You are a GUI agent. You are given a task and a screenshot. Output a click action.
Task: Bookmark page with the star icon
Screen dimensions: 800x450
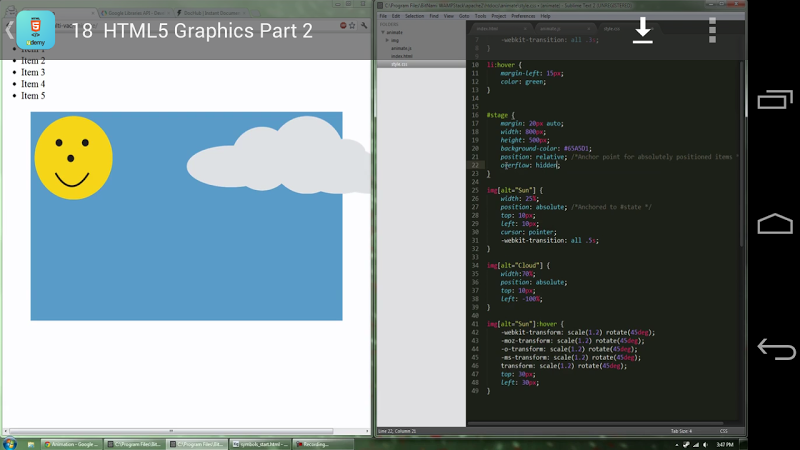352,25
